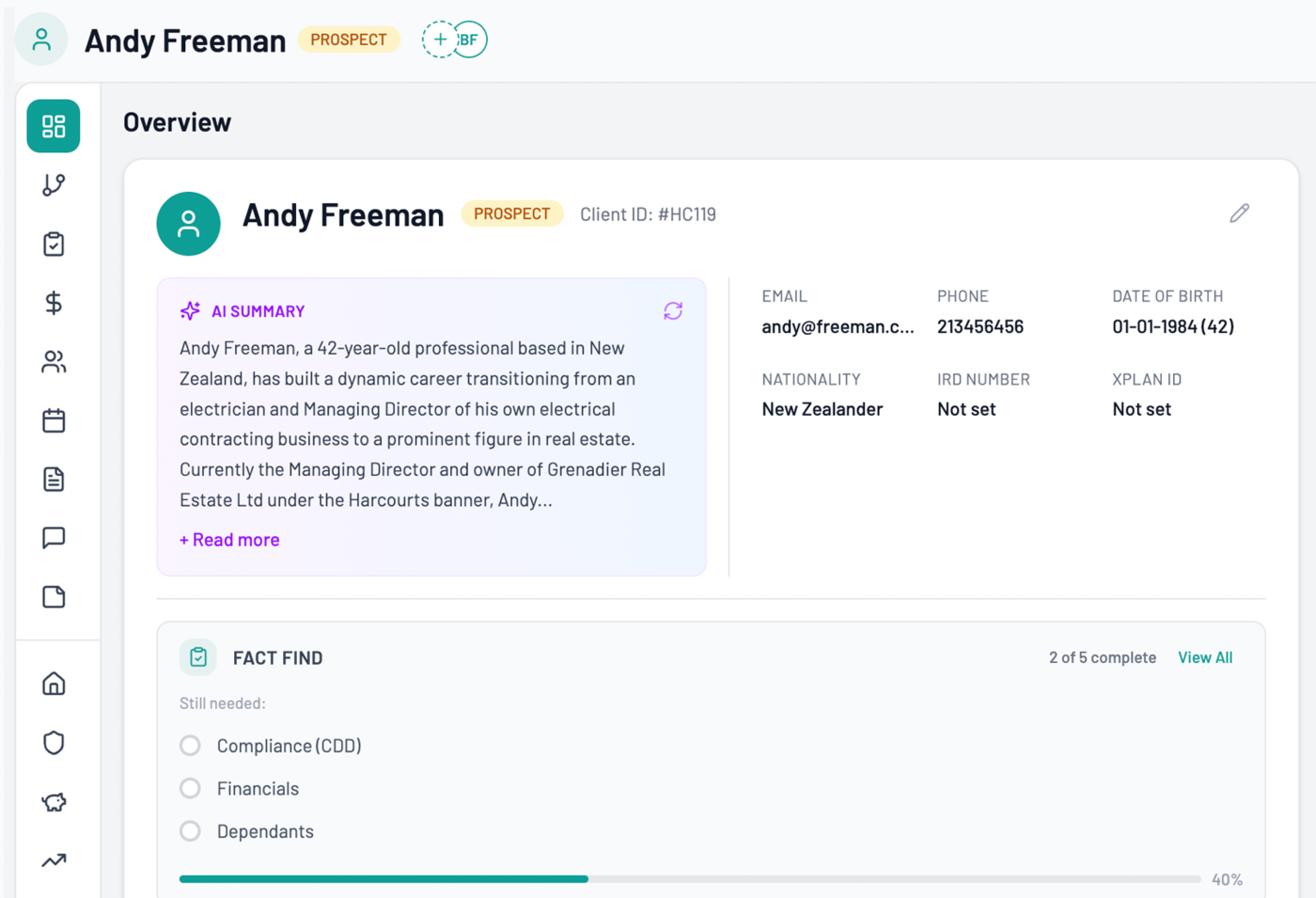The width and height of the screenshot is (1316, 898).
Task: Open the Overview dashboard icon in sidebar
Action: pyautogui.click(x=54, y=125)
